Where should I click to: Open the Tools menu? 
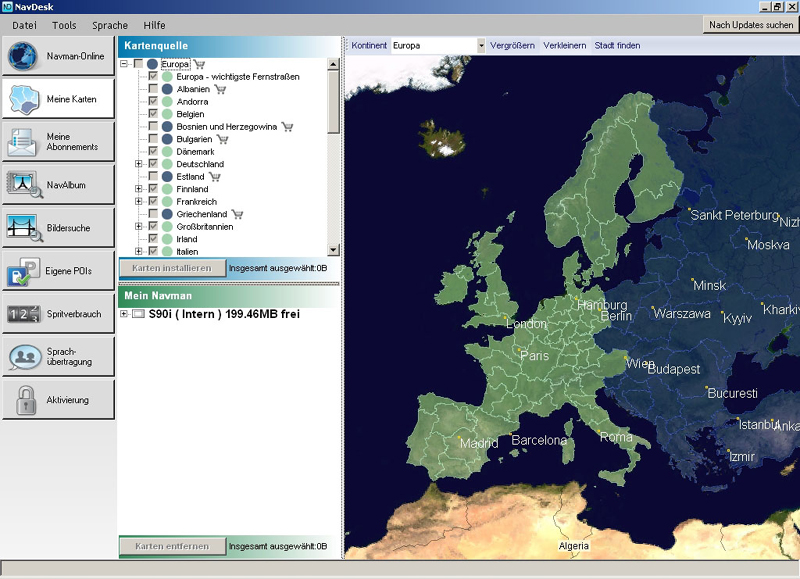coord(64,24)
